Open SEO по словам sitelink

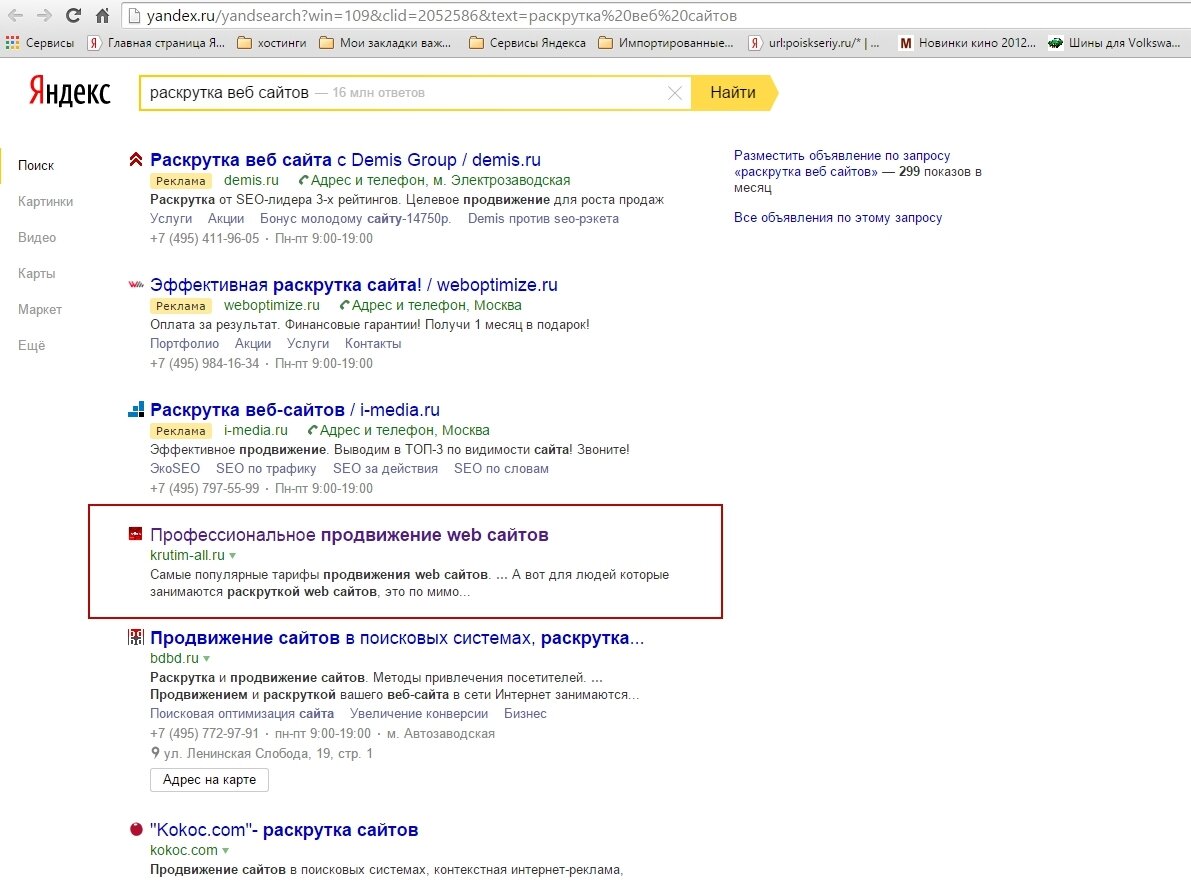point(501,469)
